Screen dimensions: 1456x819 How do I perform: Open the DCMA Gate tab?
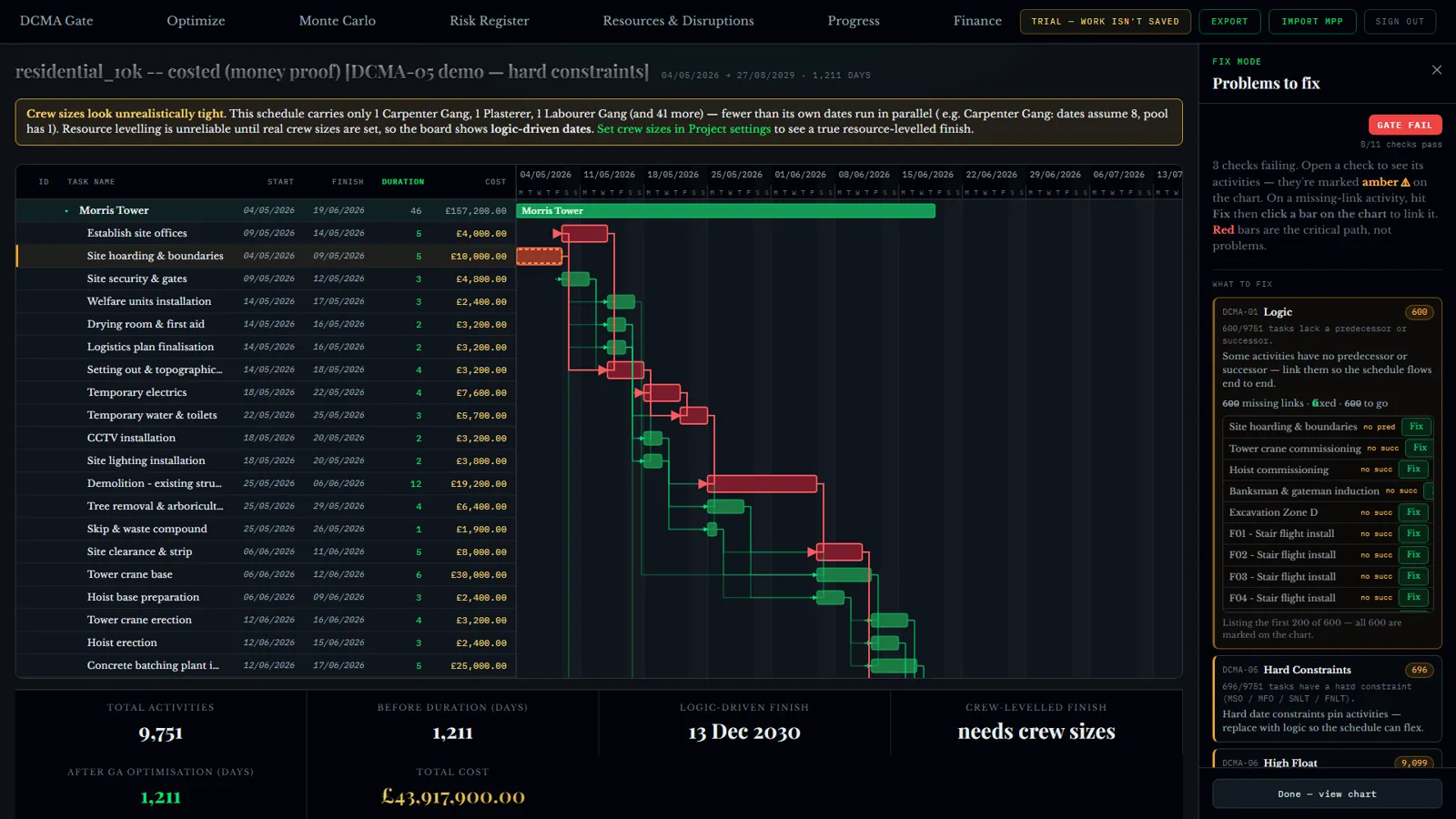click(x=56, y=21)
